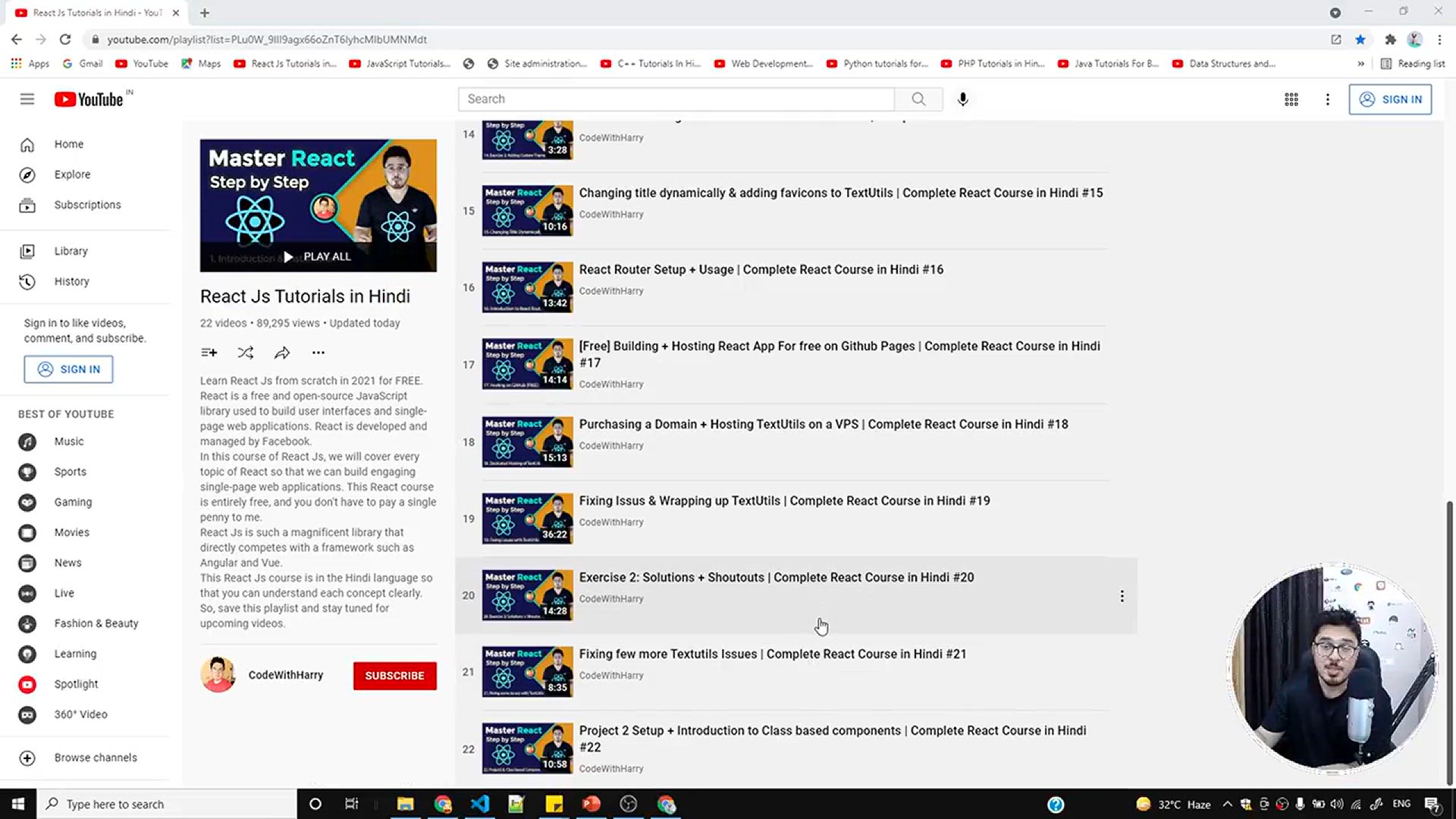Click the red SUBSCRIBE button
Image resolution: width=1456 pixels, height=819 pixels.
click(x=394, y=676)
